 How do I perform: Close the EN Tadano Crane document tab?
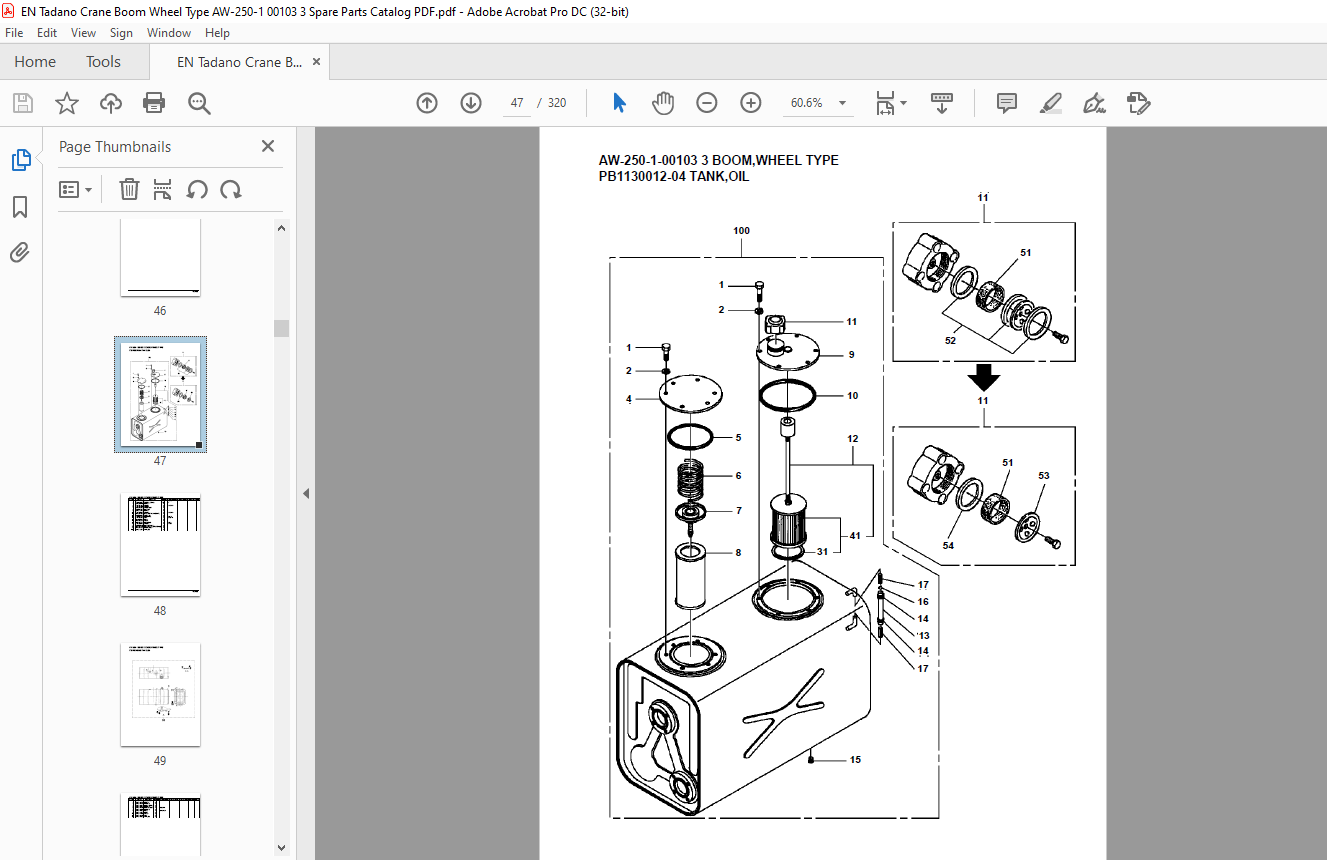[317, 61]
